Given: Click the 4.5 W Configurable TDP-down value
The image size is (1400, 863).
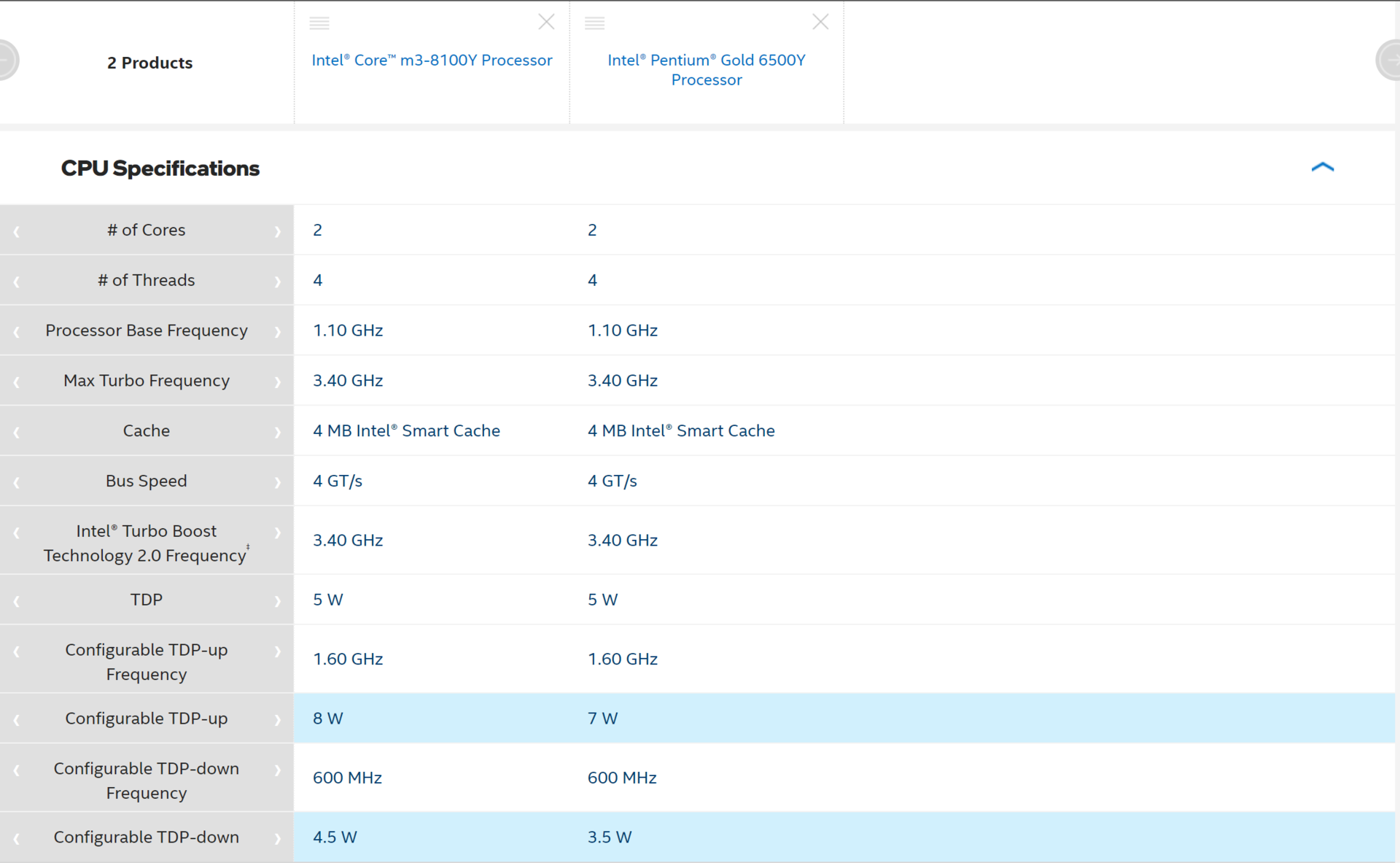Looking at the screenshot, I should coord(335,837).
